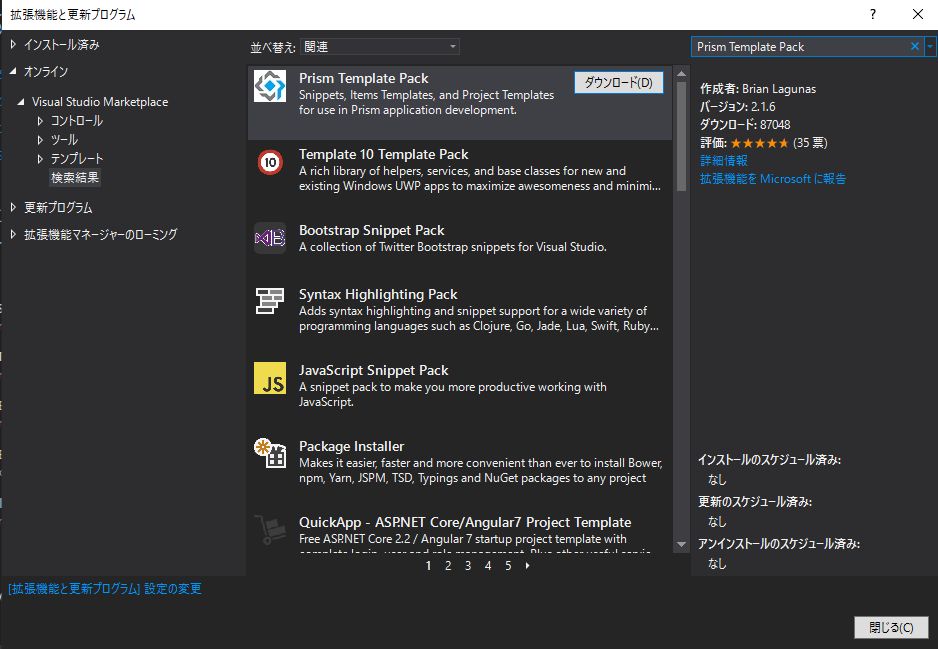Expand the インストール済み node

[x=13, y=44]
